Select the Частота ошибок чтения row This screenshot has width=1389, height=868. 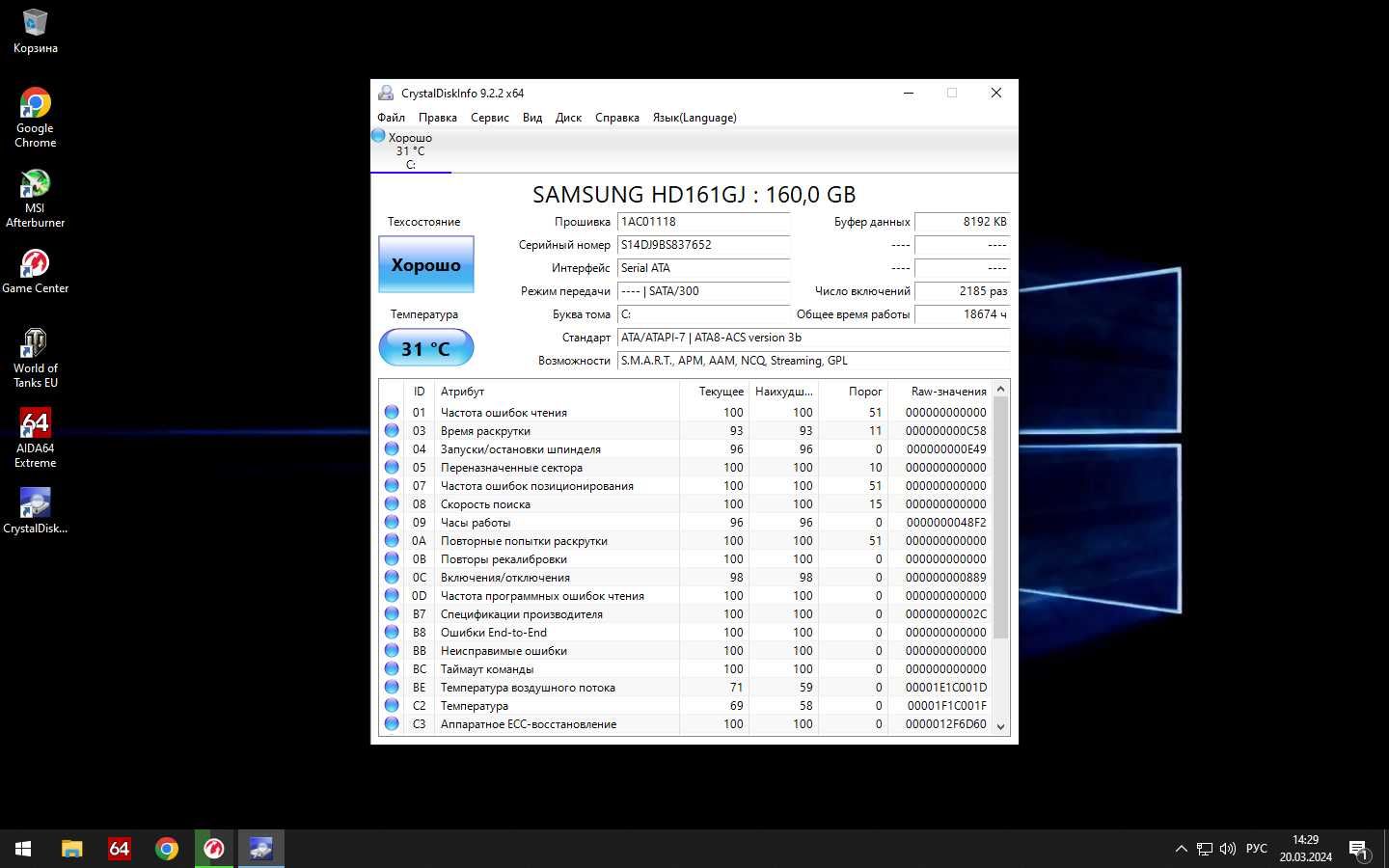(686, 412)
